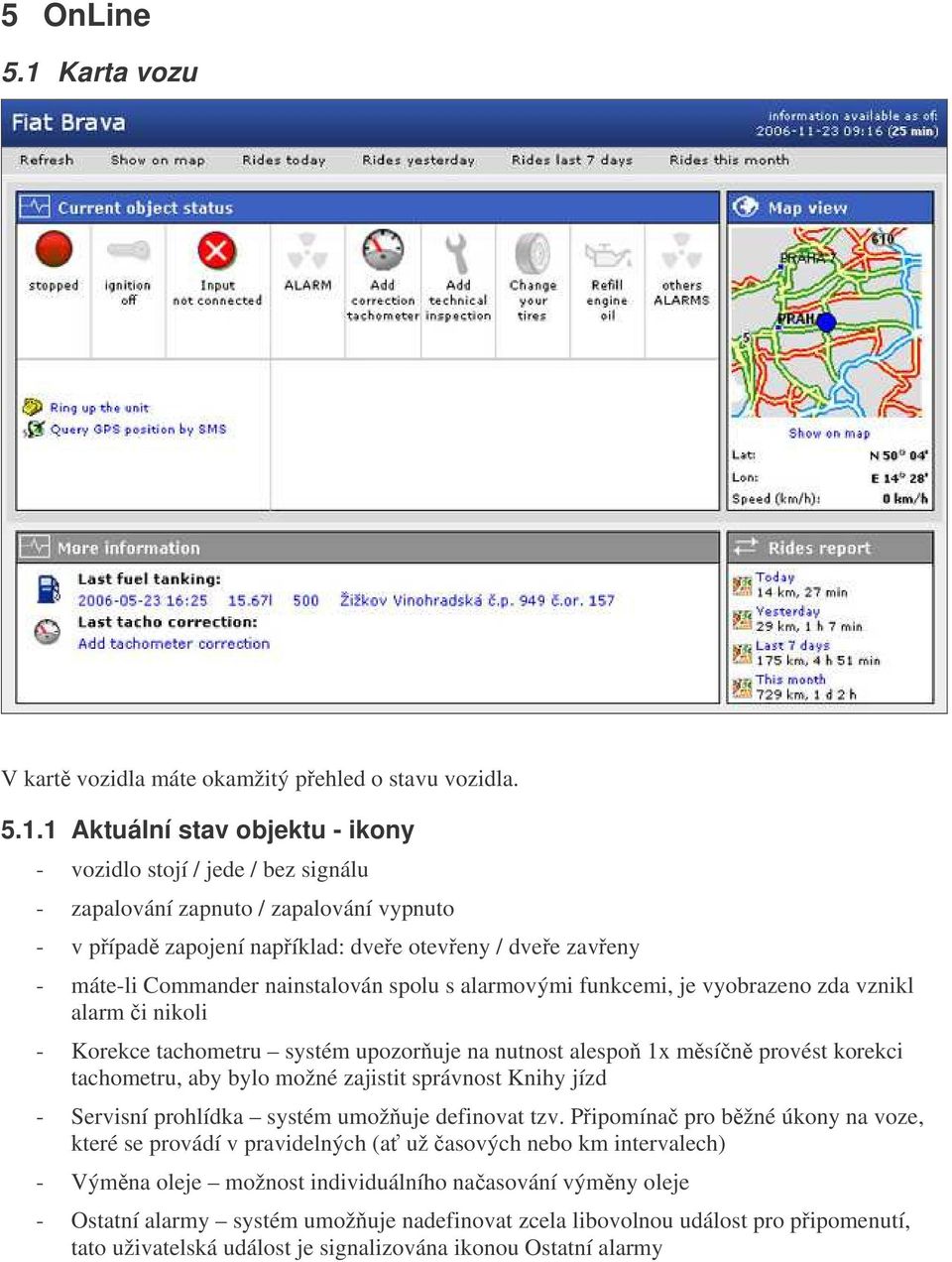Click the others ALARMS icon
952x1262 pixels.
(681, 252)
